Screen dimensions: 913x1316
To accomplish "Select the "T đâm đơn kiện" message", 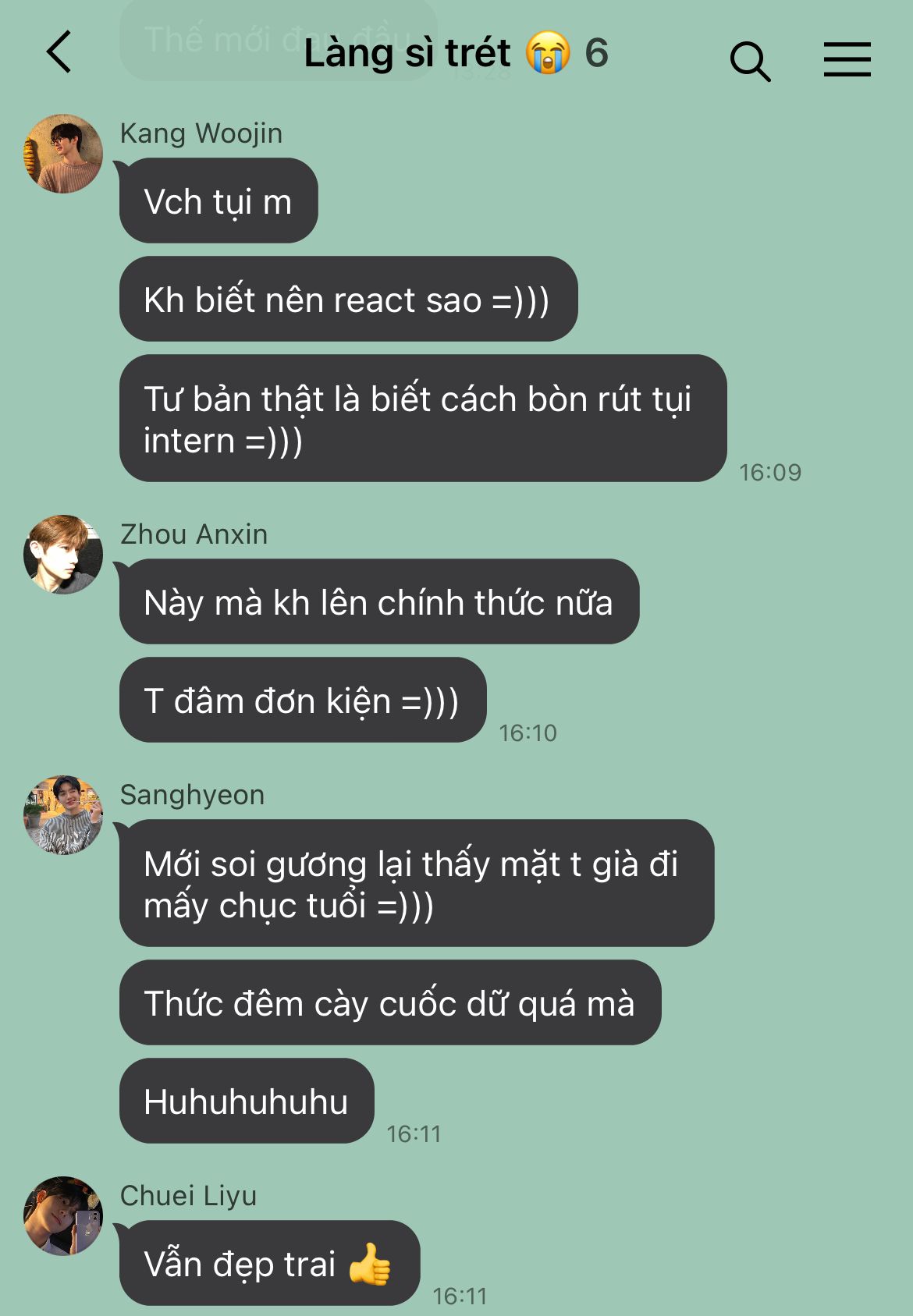I will (303, 701).
